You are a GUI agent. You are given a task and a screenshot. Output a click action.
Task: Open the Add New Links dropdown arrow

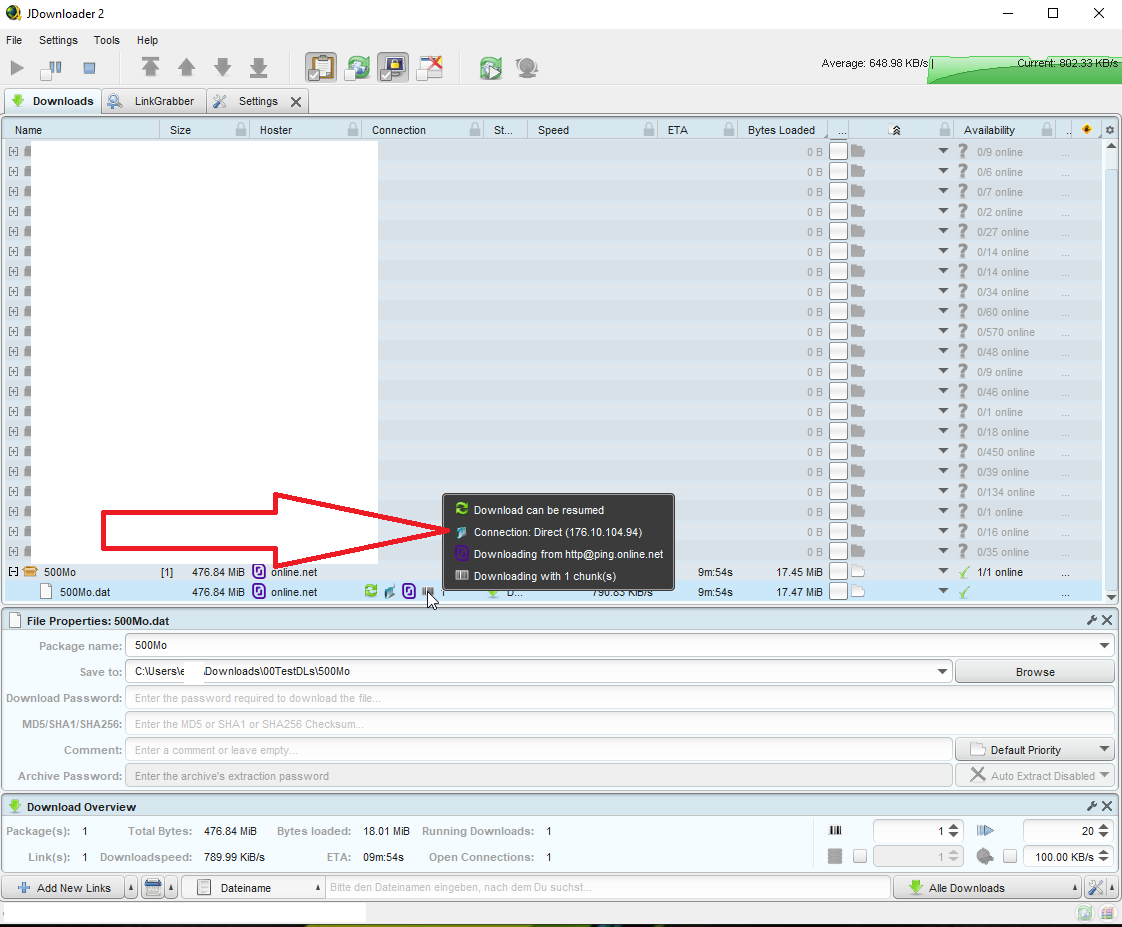[x=131, y=888]
